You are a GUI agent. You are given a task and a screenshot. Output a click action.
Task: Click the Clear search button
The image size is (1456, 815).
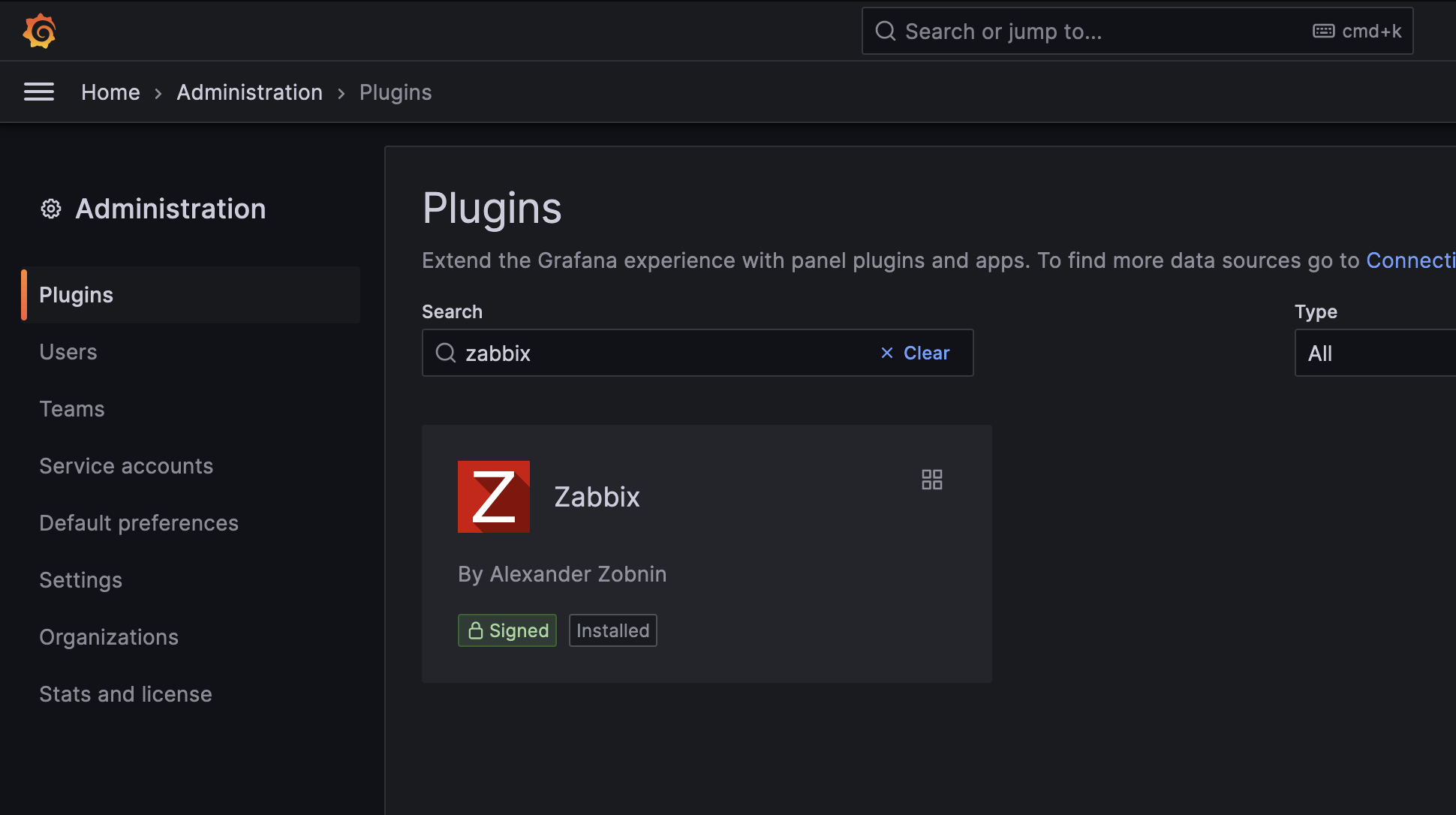click(x=926, y=353)
